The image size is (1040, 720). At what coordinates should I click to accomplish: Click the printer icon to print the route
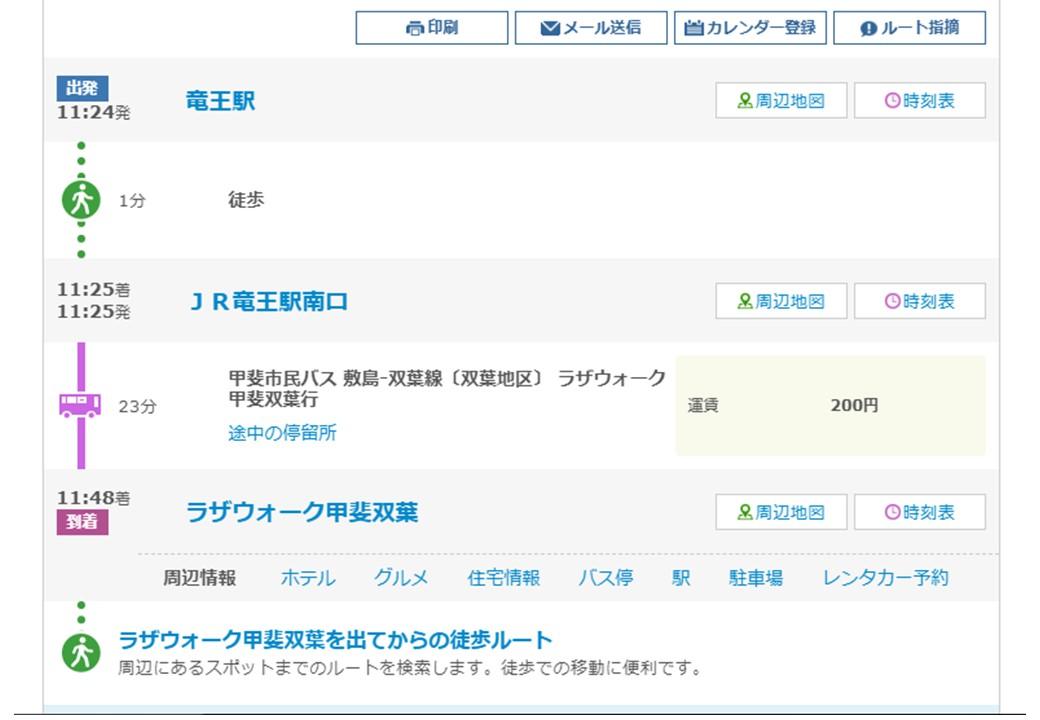(413, 29)
